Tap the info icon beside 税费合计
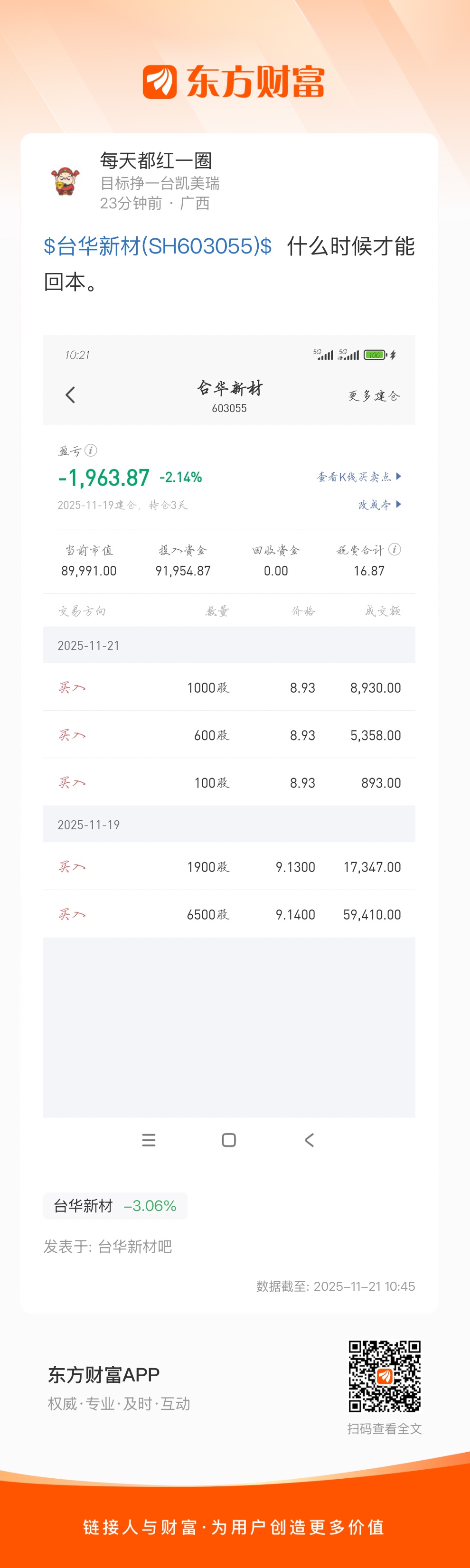Screen dimensions: 470x1568 click(x=395, y=550)
